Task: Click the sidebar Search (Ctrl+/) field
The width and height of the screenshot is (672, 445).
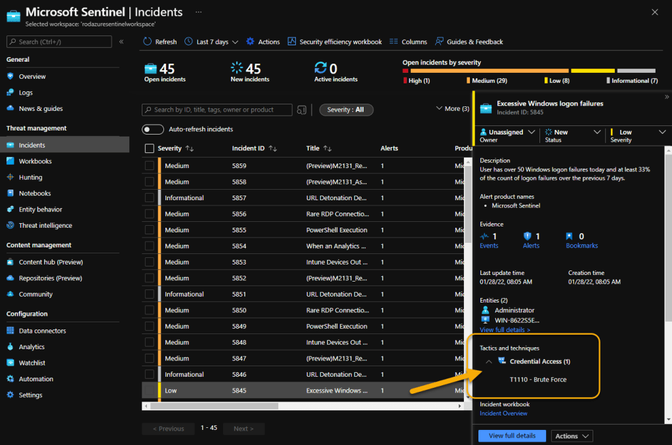Action: [59, 42]
